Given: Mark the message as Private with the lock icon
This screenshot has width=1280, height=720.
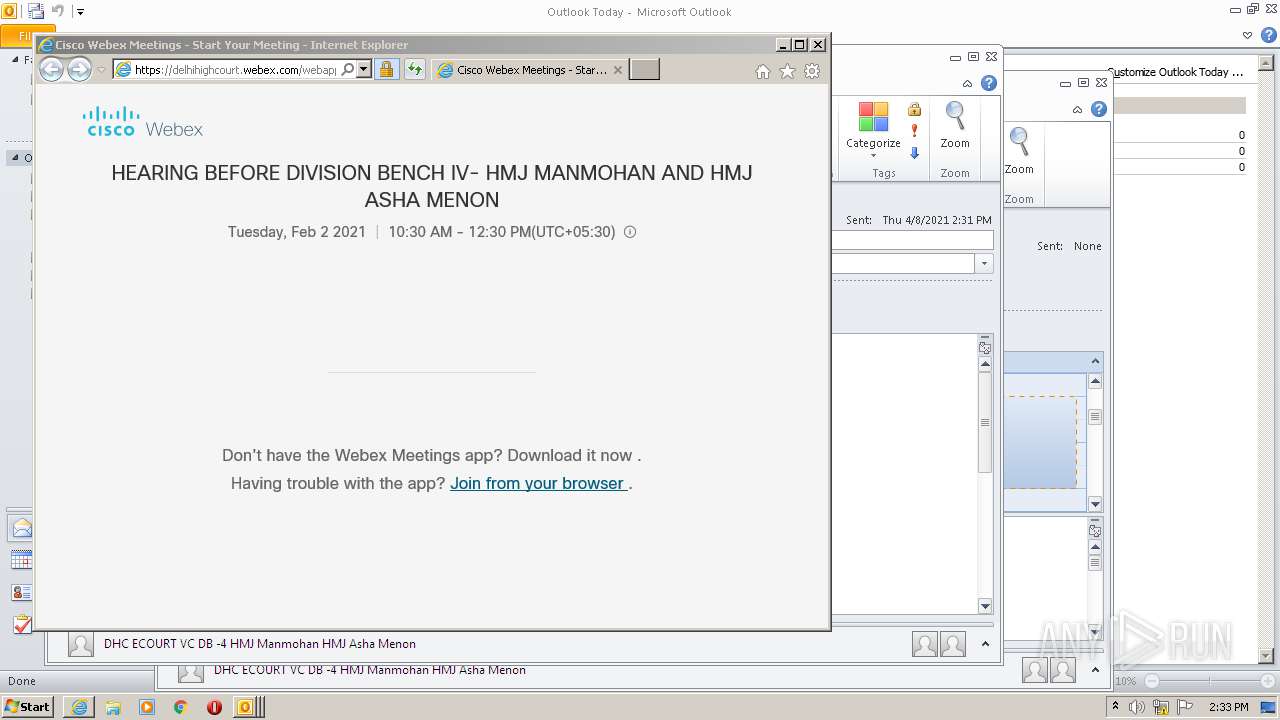Looking at the screenshot, I should click(x=914, y=110).
